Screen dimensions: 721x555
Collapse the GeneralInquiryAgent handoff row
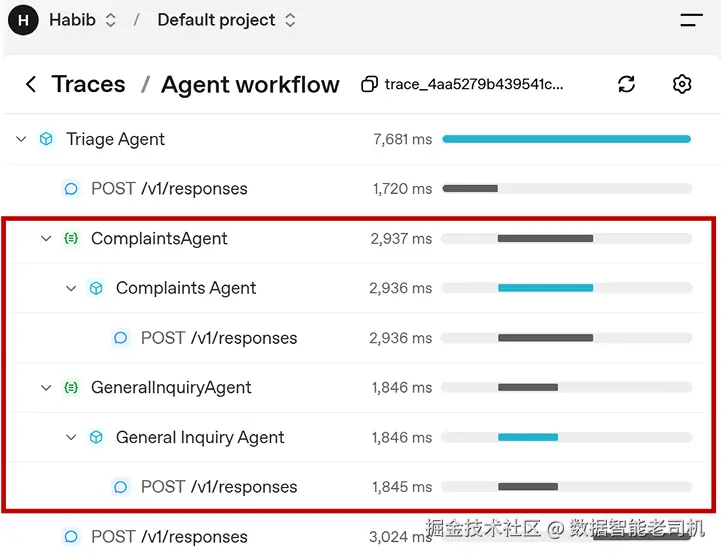coord(46,388)
